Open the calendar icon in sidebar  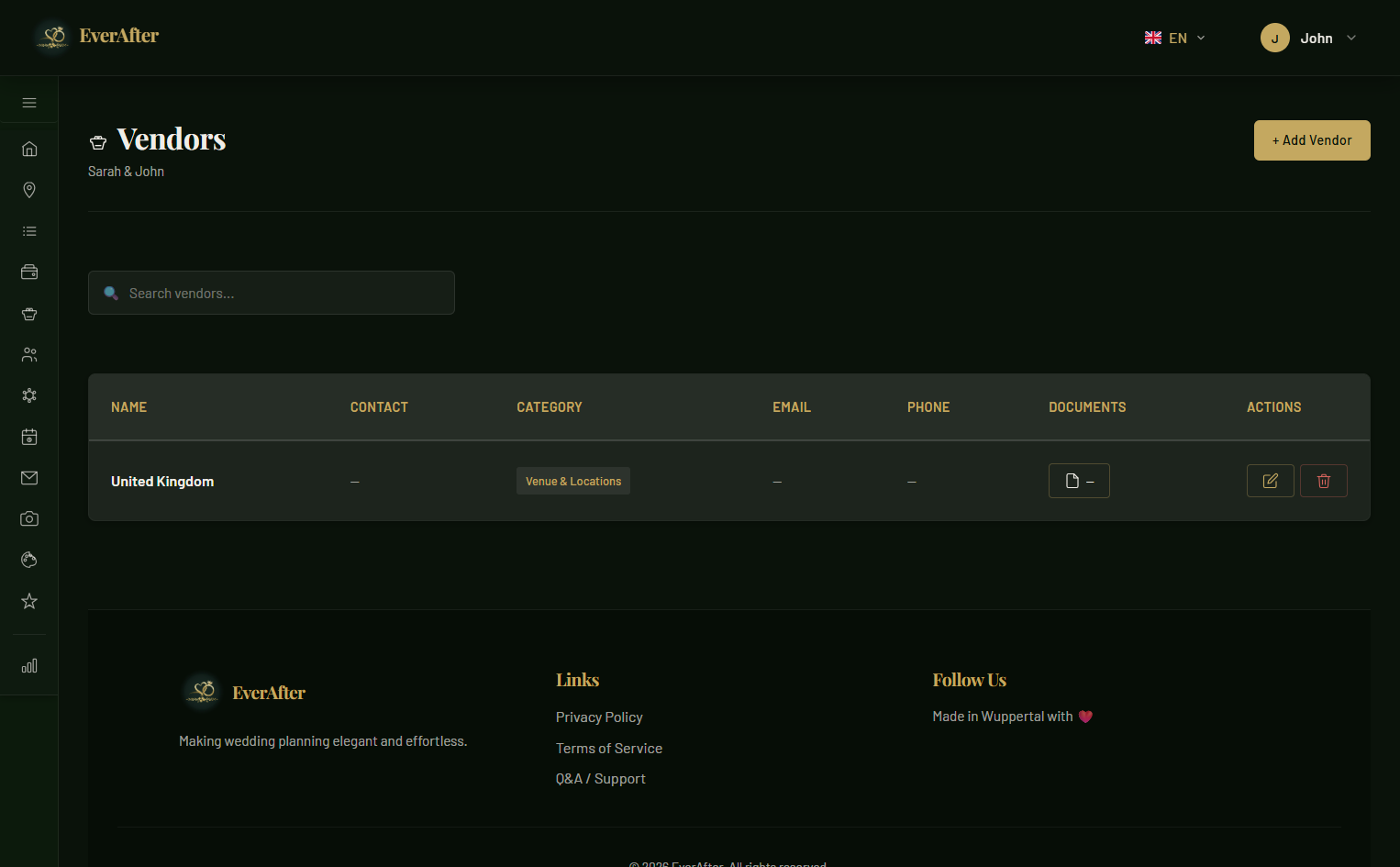(x=29, y=437)
